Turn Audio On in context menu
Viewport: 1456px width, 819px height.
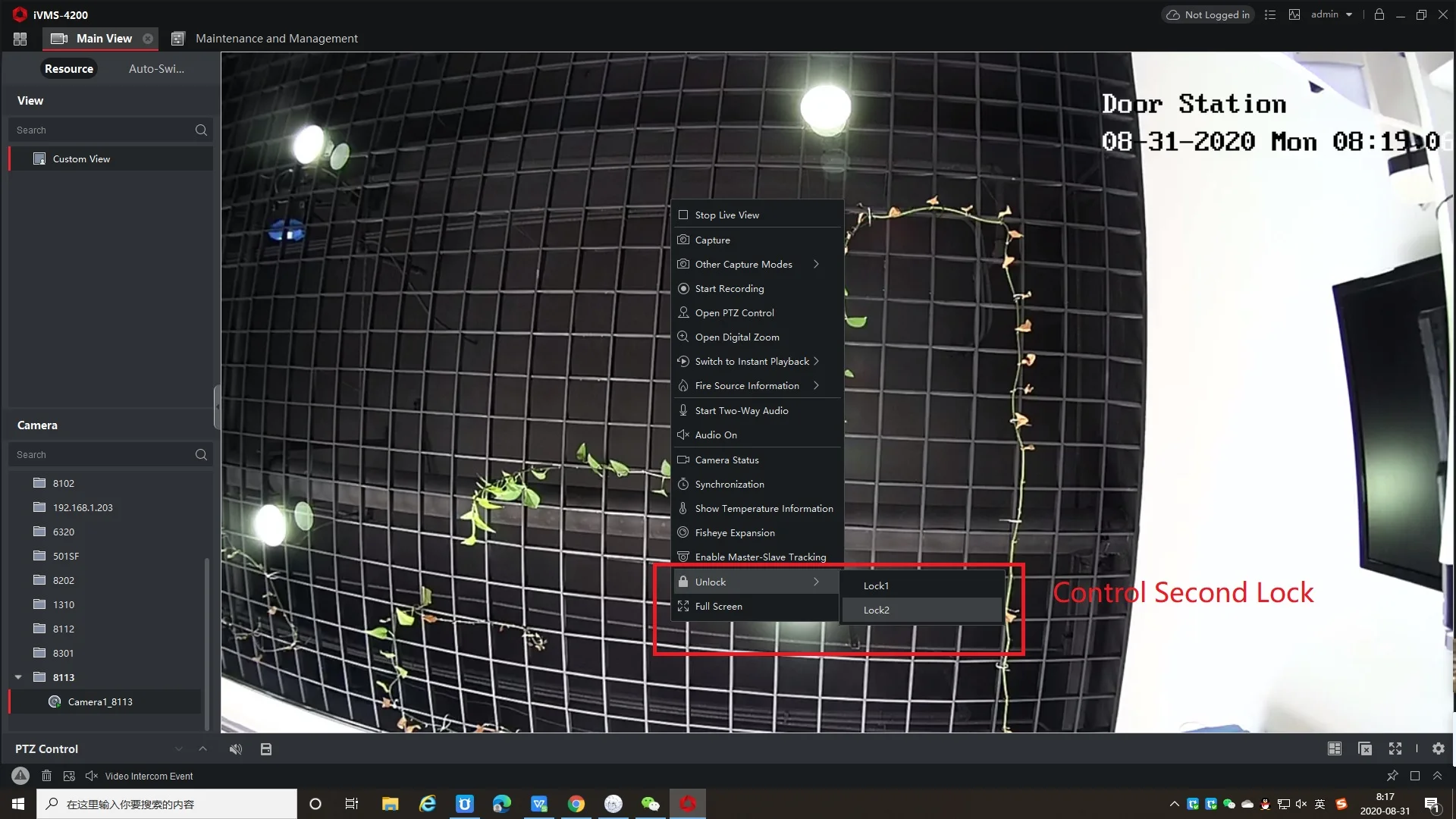[758, 435]
